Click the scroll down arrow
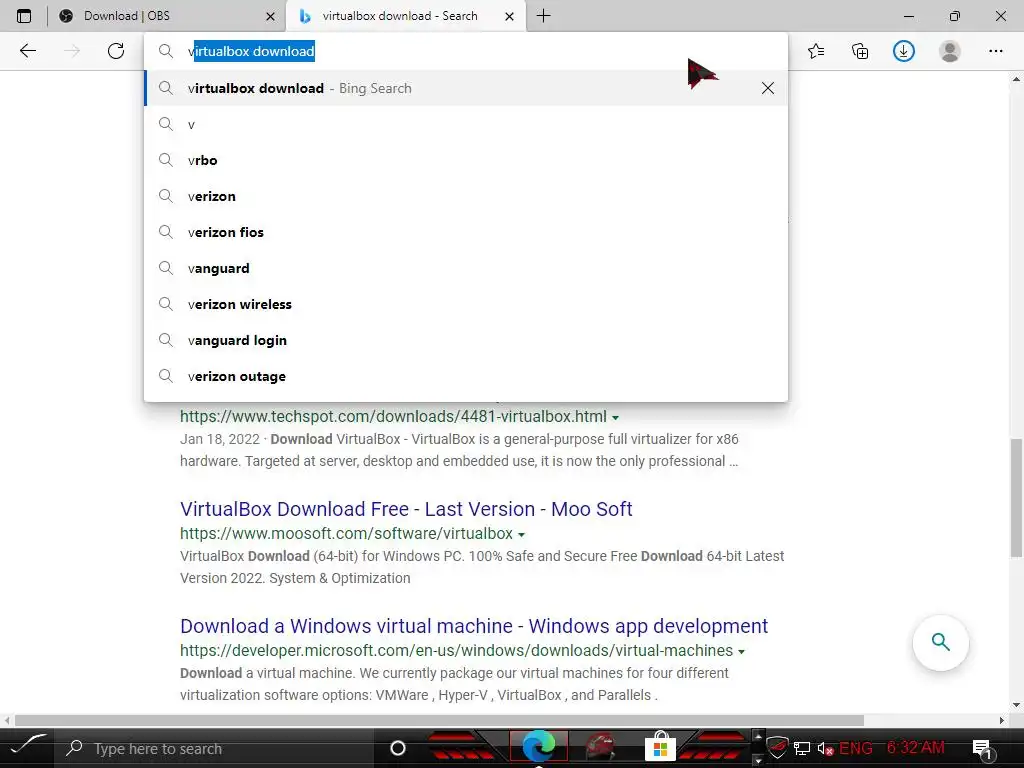This screenshot has width=1024, height=768. pyautogui.click(x=1016, y=705)
